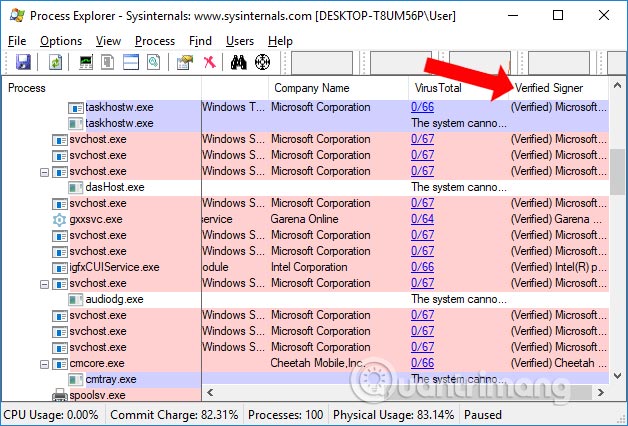This screenshot has width=628, height=426.
Task: Open the File menu
Action: (17, 41)
